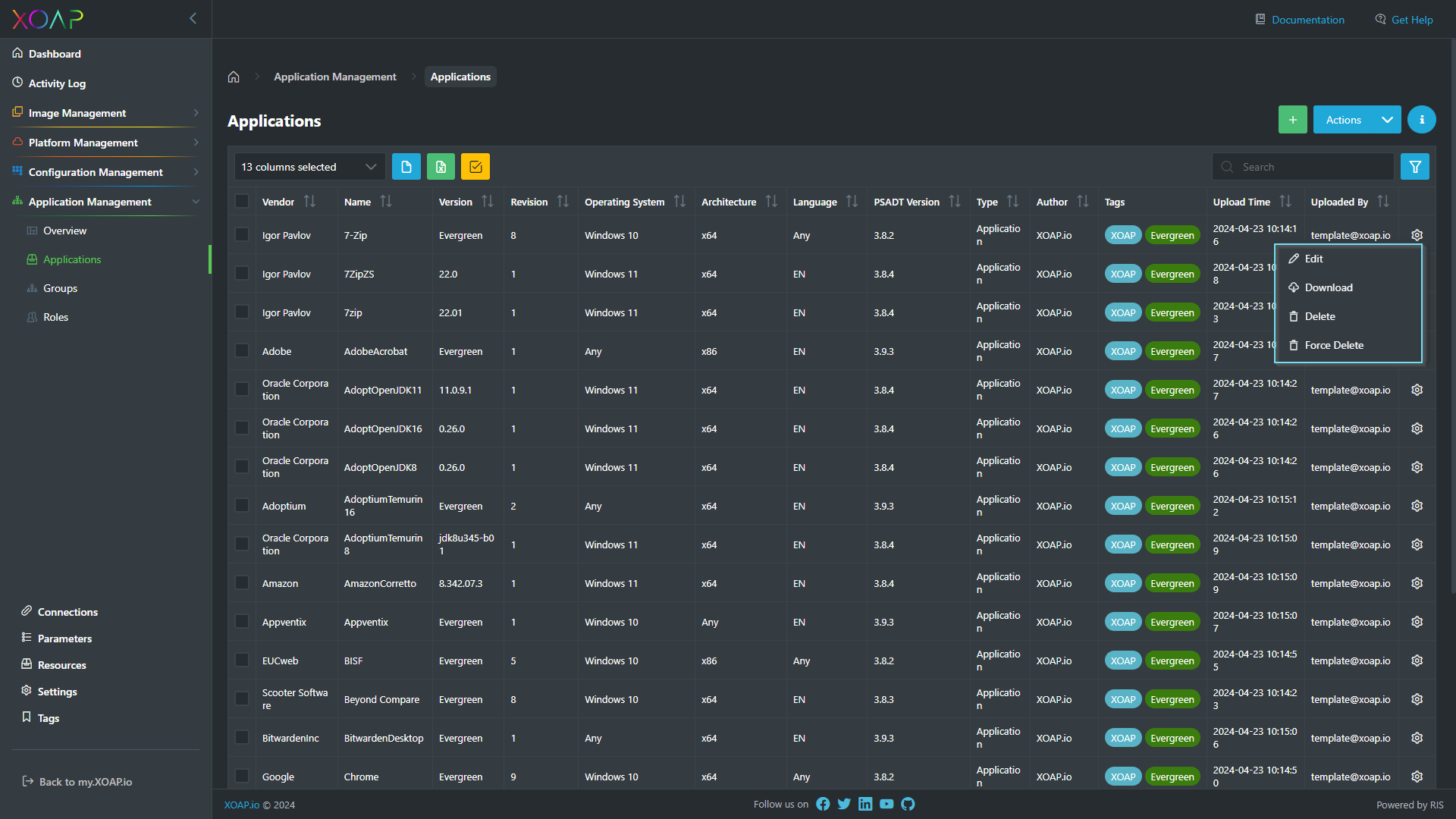Click the blue document export icon

click(406, 167)
